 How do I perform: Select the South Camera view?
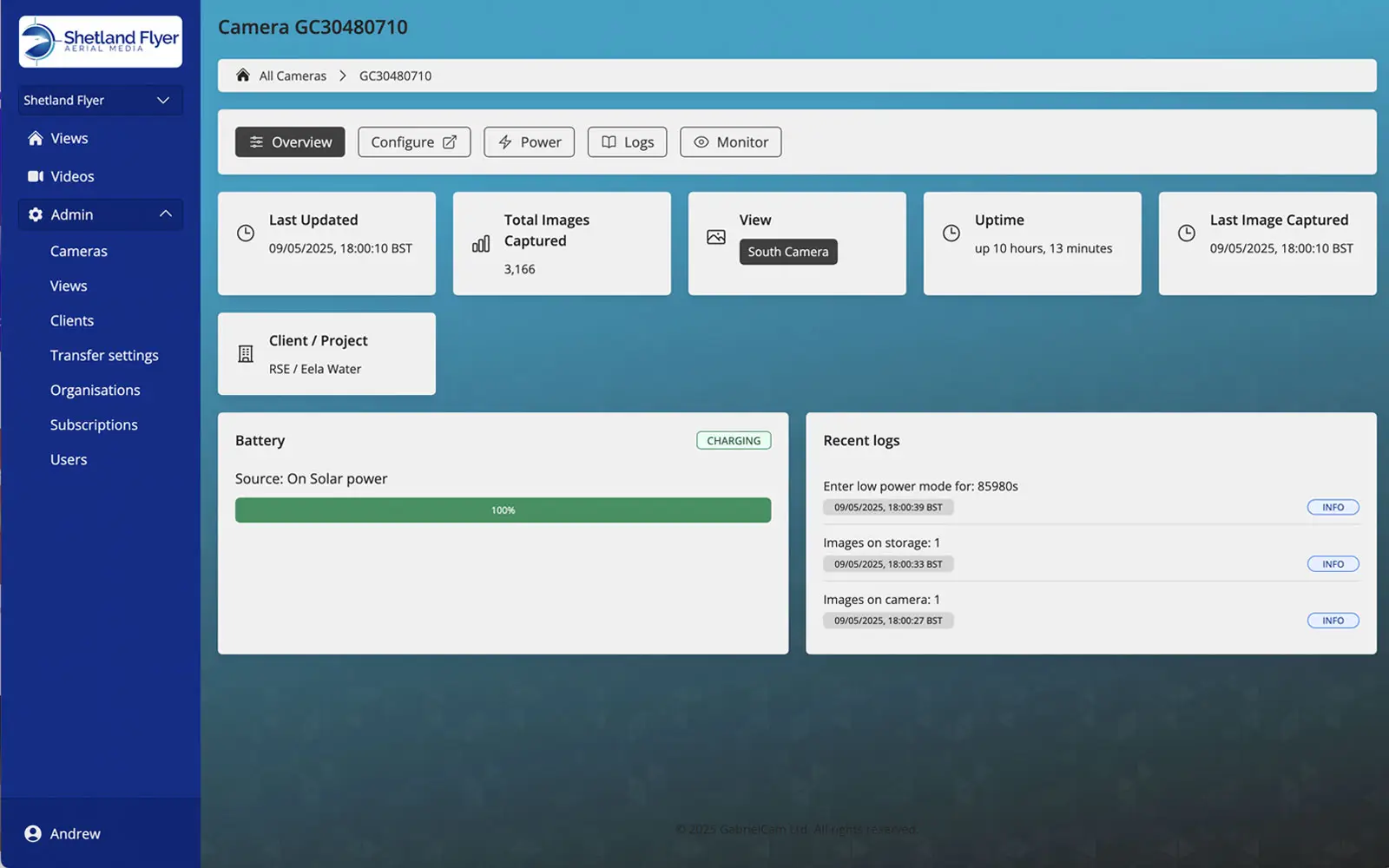tap(787, 252)
